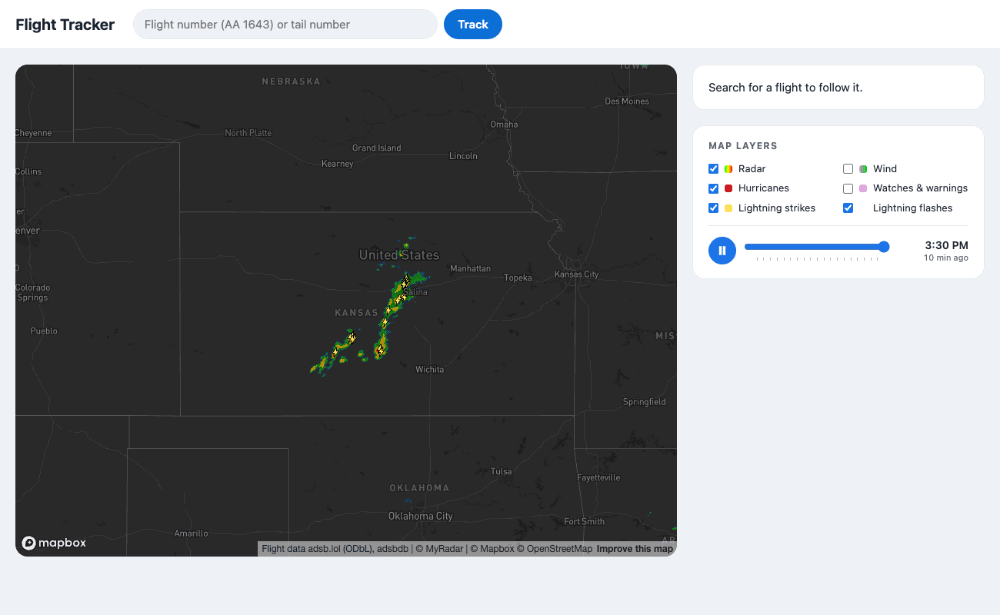Check the Watches & warnings layer
Screen dimensions: 1000x615
(848, 188)
